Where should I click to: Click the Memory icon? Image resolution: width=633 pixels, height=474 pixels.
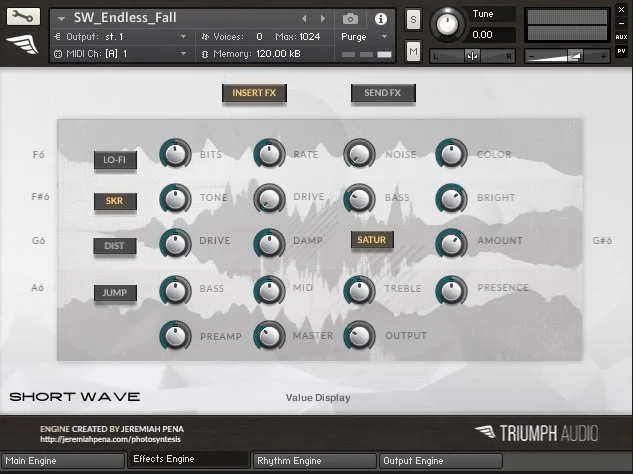[x=205, y=54]
